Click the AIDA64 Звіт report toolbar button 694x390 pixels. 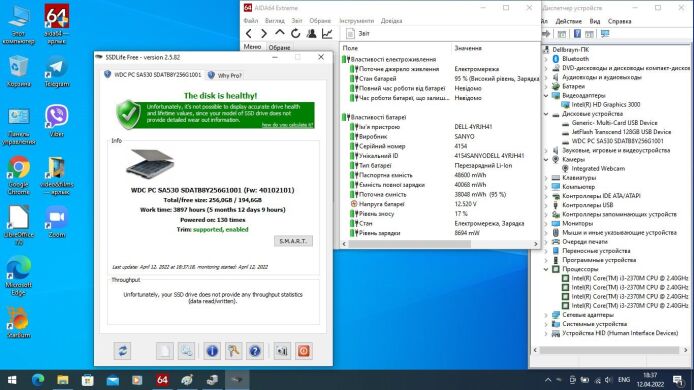358,33
